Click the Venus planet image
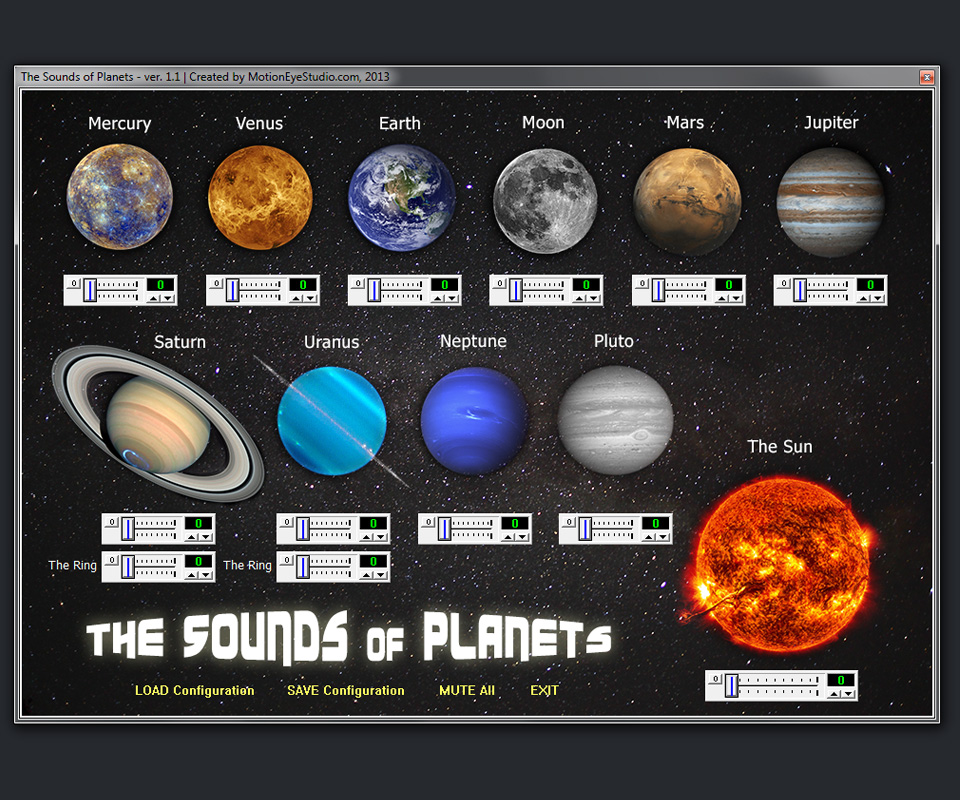 tap(260, 198)
